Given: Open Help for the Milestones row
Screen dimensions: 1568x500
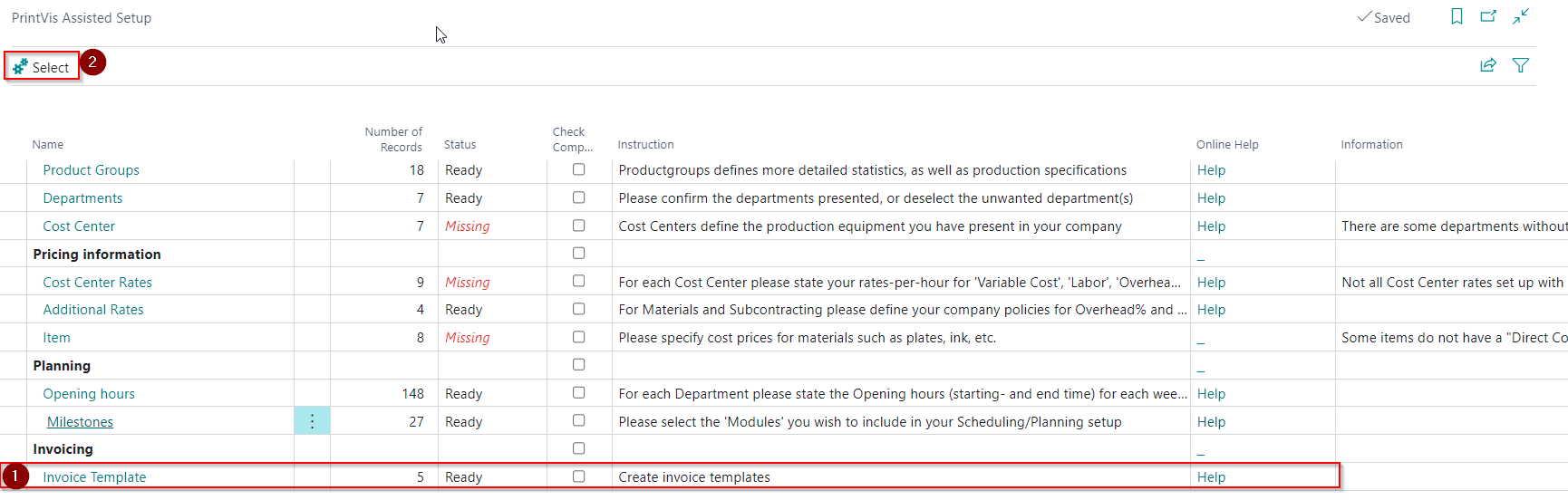Looking at the screenshot, I should point(1211,422).
